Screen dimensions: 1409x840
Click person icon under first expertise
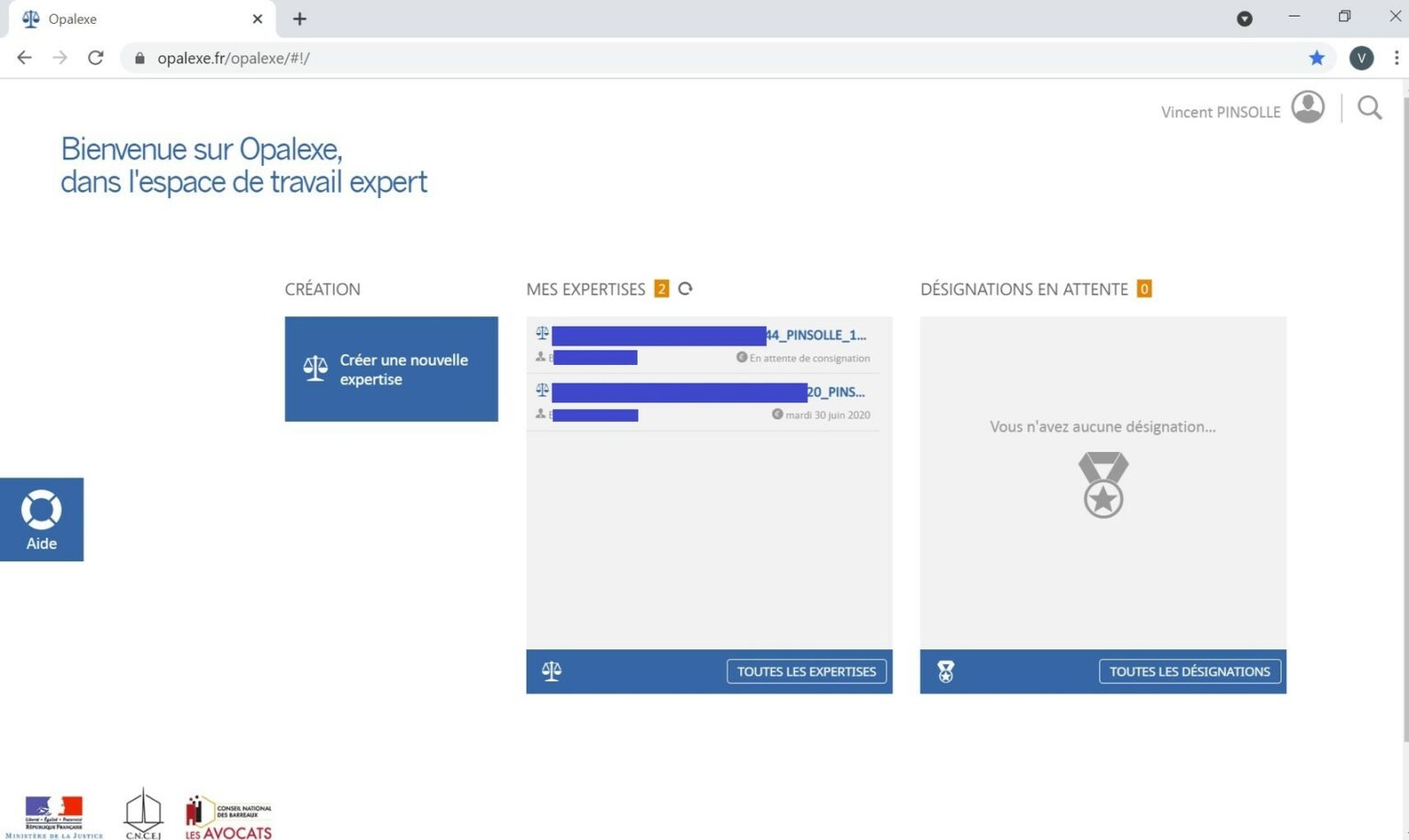pos(540,357)
